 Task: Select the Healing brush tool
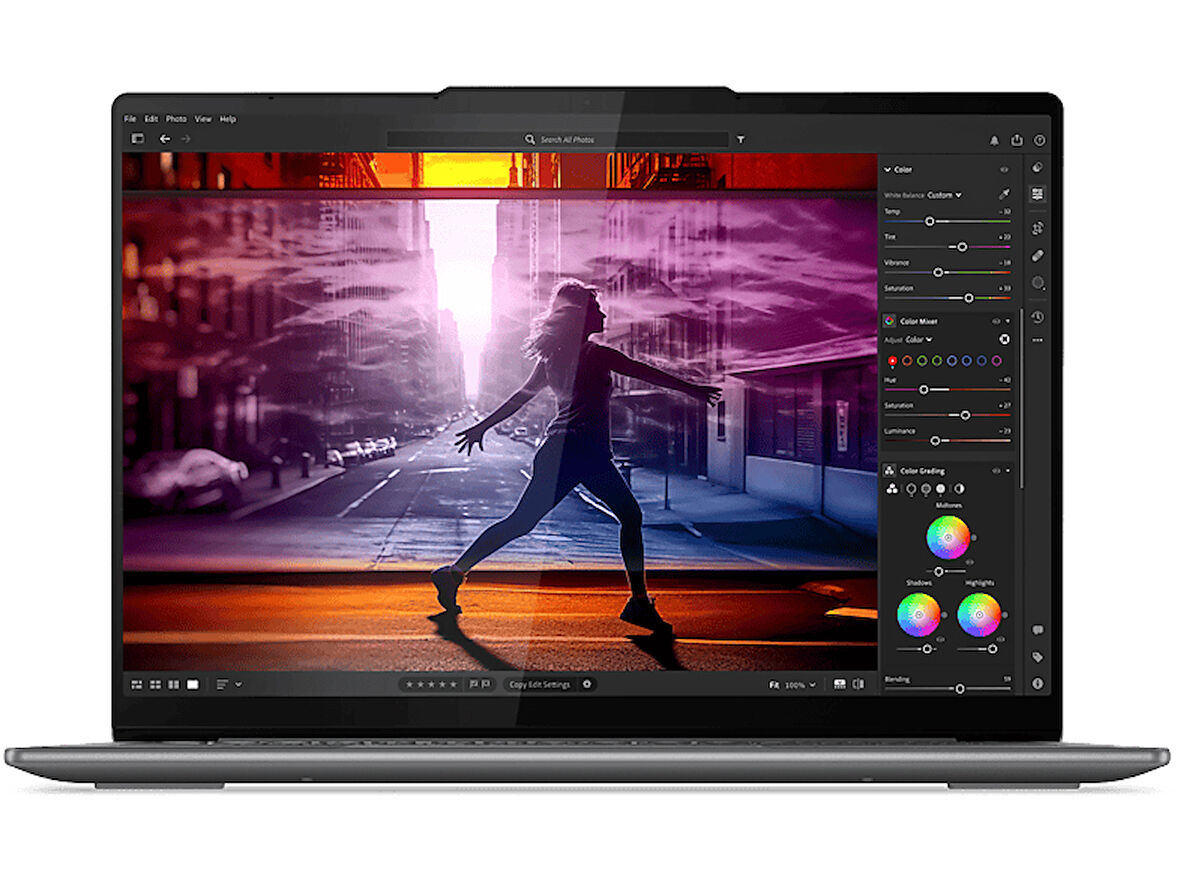point(1038,256)
